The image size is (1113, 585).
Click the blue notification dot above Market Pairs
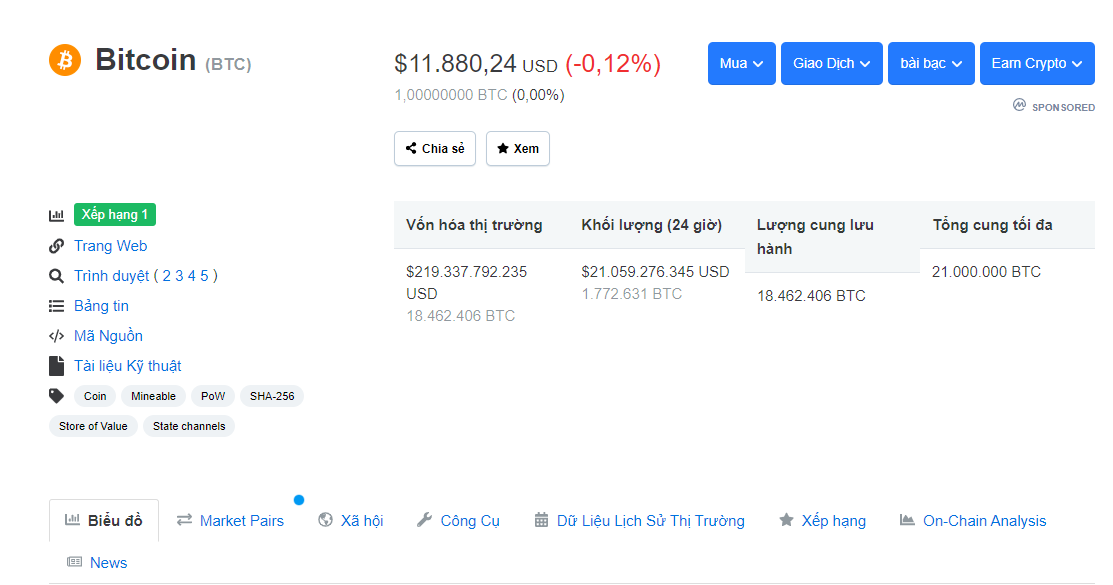coord(299,500)
